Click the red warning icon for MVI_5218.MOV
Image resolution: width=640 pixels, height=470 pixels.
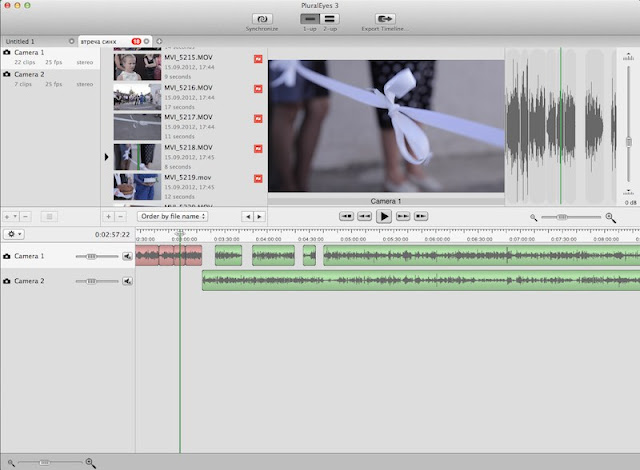[258, 149]
